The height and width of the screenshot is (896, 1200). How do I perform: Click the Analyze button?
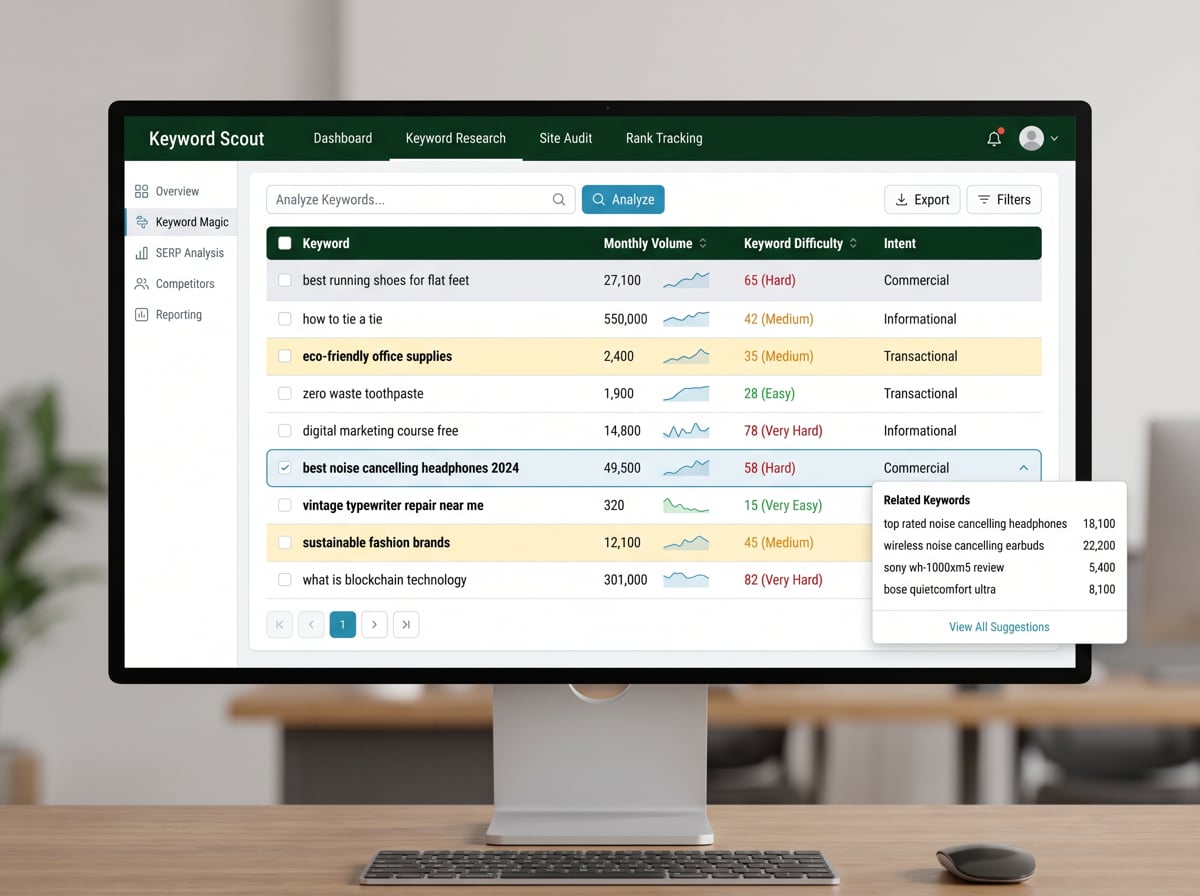(623, 199)
